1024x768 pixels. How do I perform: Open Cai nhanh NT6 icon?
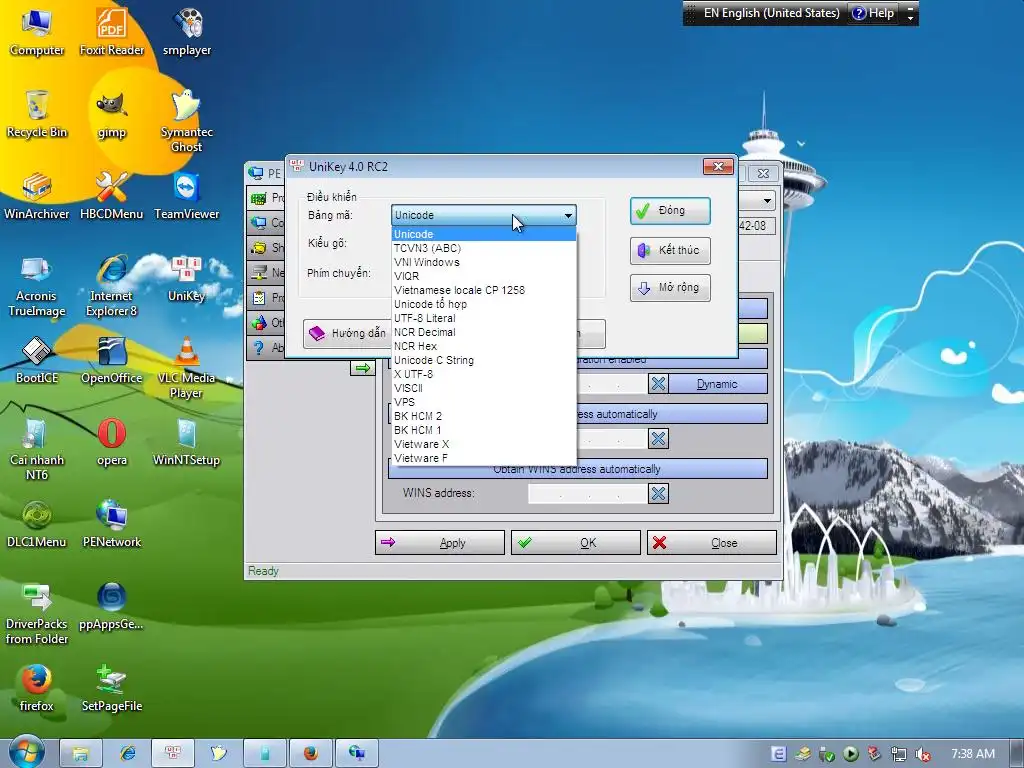pyautogui.click(x=37, y=449)
